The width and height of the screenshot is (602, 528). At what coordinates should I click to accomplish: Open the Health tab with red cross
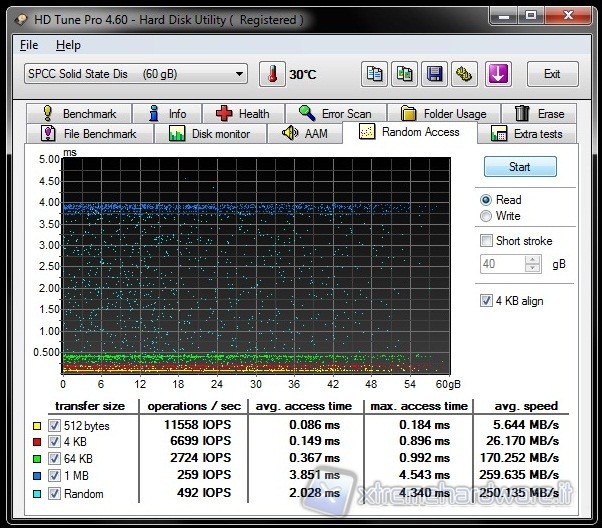click(242, 114)
